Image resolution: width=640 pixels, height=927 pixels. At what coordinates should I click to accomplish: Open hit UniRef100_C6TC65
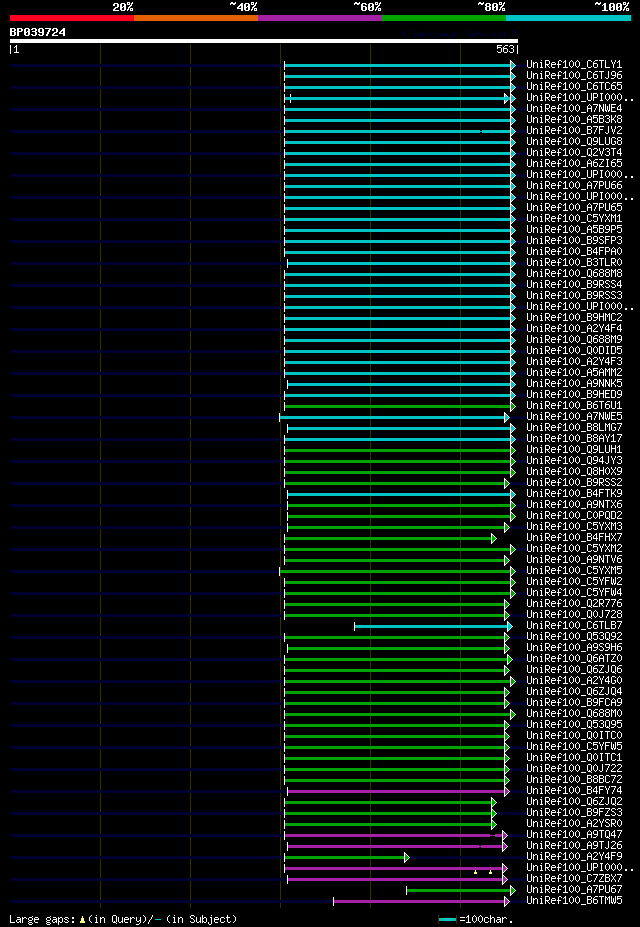point(574,86)
